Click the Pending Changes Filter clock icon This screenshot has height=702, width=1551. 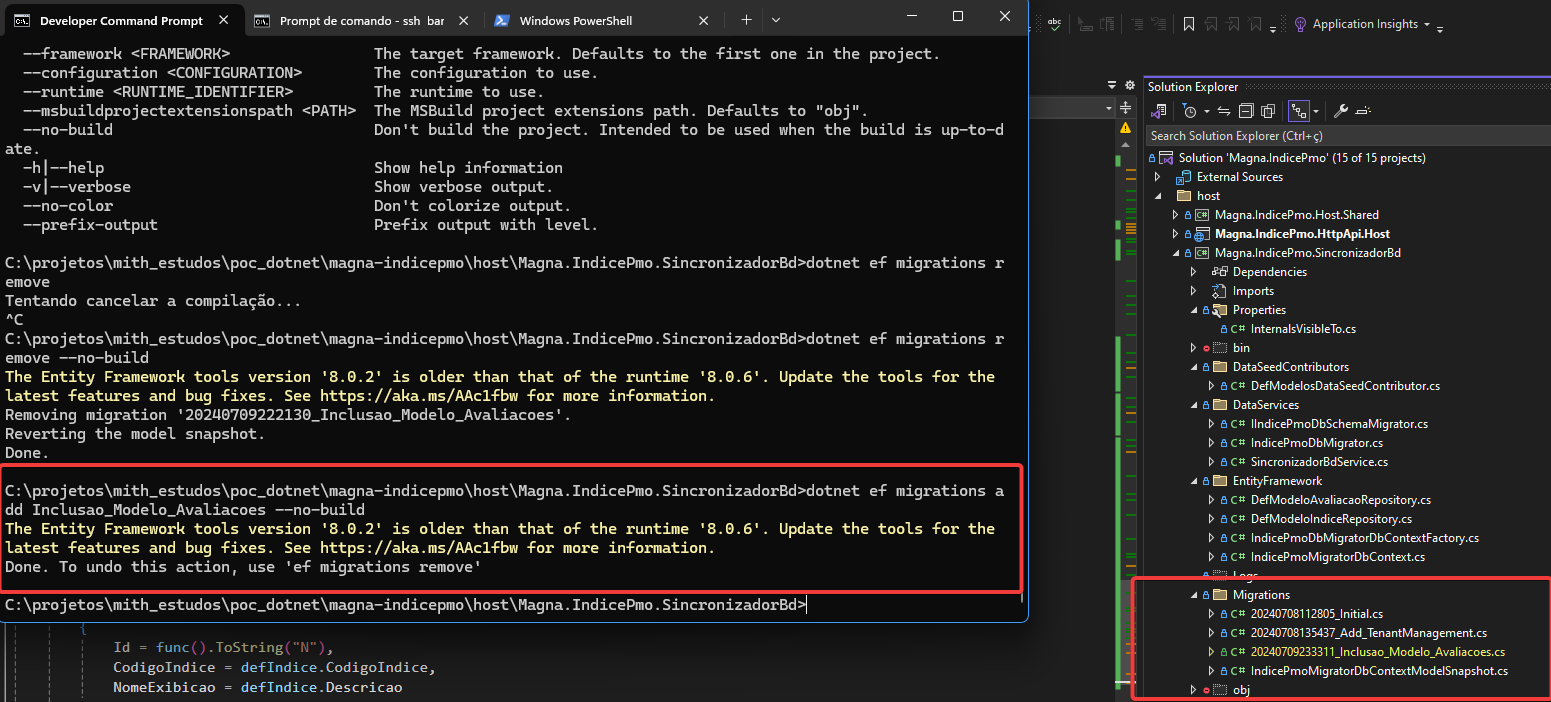click(x=1189, y=111)
